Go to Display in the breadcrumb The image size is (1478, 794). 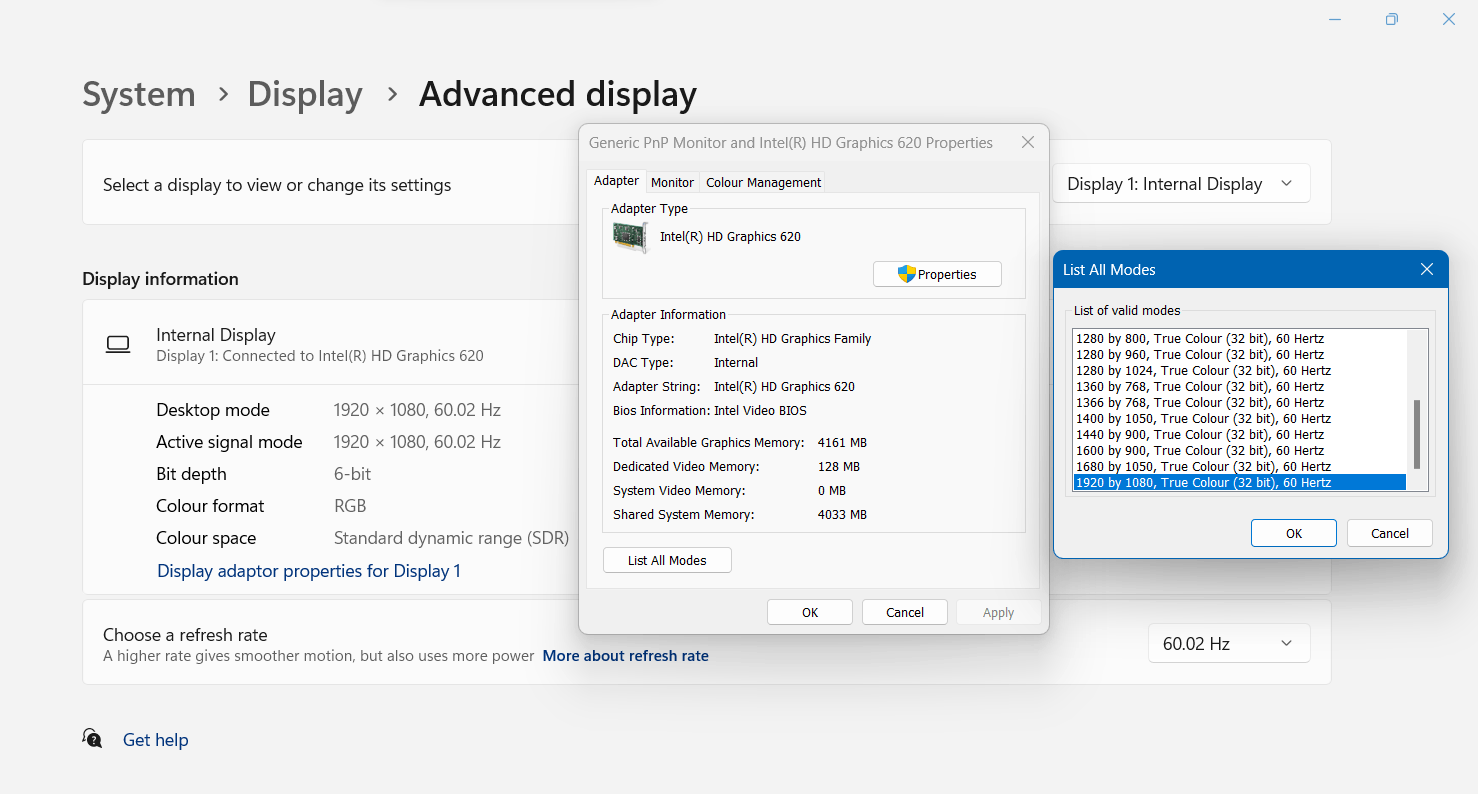click(x=305, y=94)
